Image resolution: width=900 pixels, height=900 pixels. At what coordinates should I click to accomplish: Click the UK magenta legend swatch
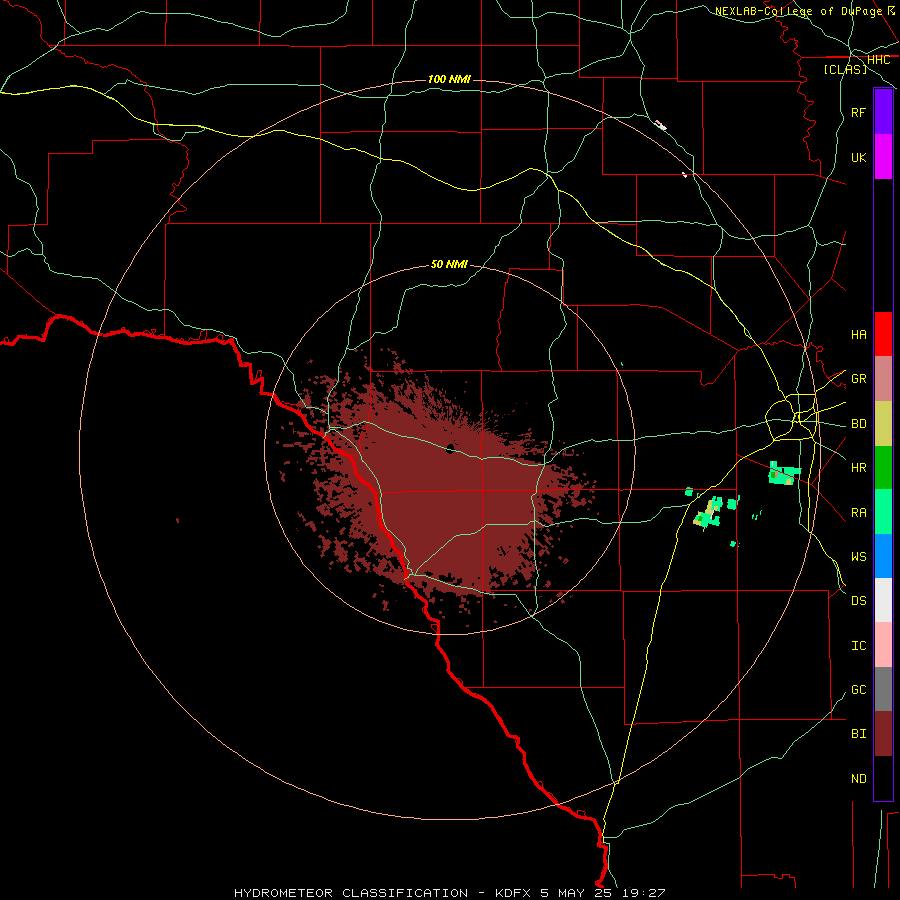coord(883,157)
